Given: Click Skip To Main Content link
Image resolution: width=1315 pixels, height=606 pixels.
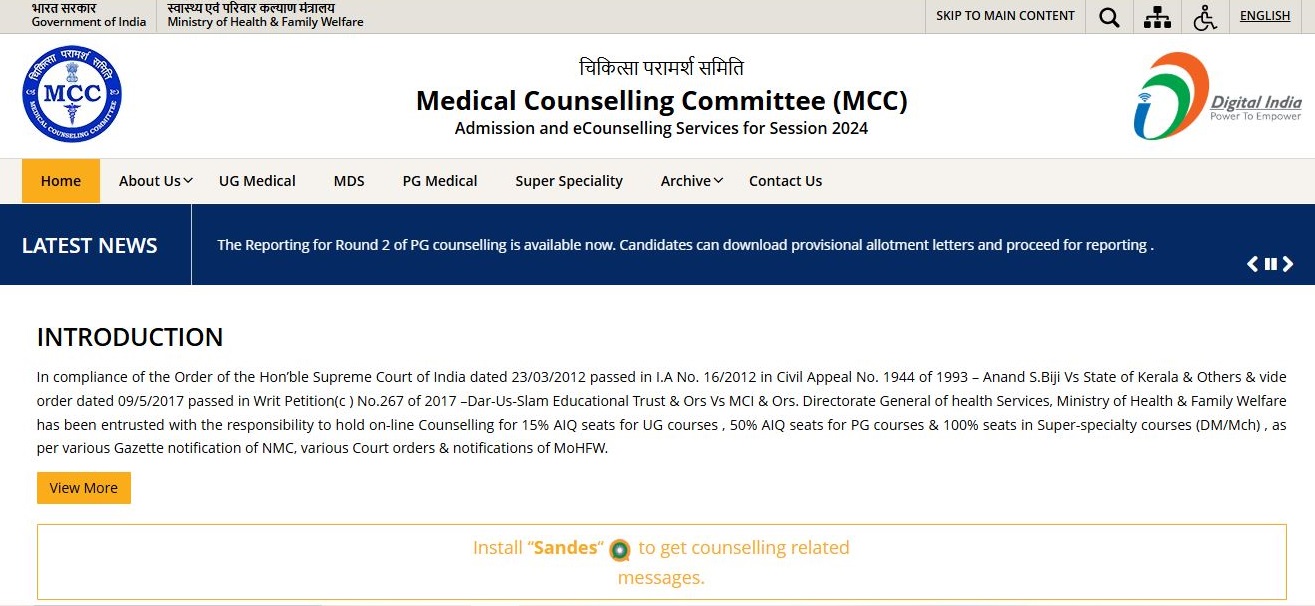Looking at the screenshot, I should click(x=1005, y=16).
